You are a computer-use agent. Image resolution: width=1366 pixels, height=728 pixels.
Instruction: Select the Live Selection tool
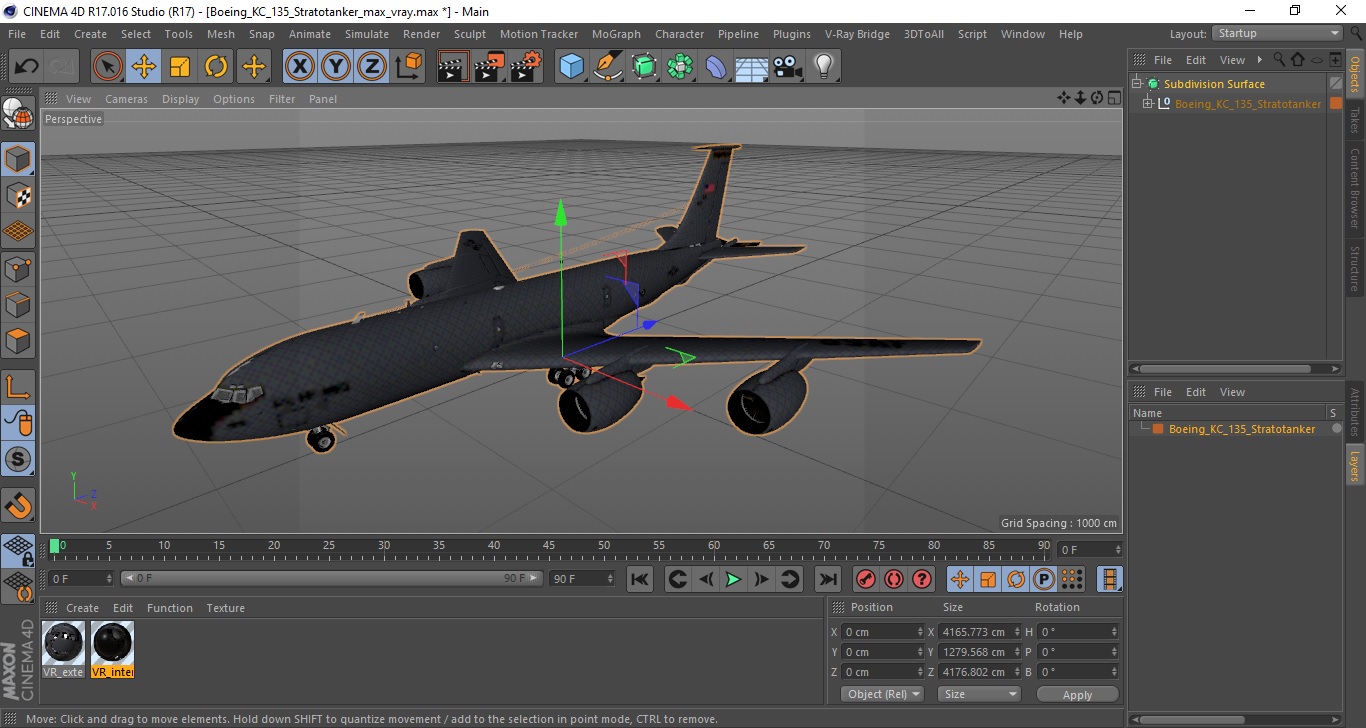108,67
